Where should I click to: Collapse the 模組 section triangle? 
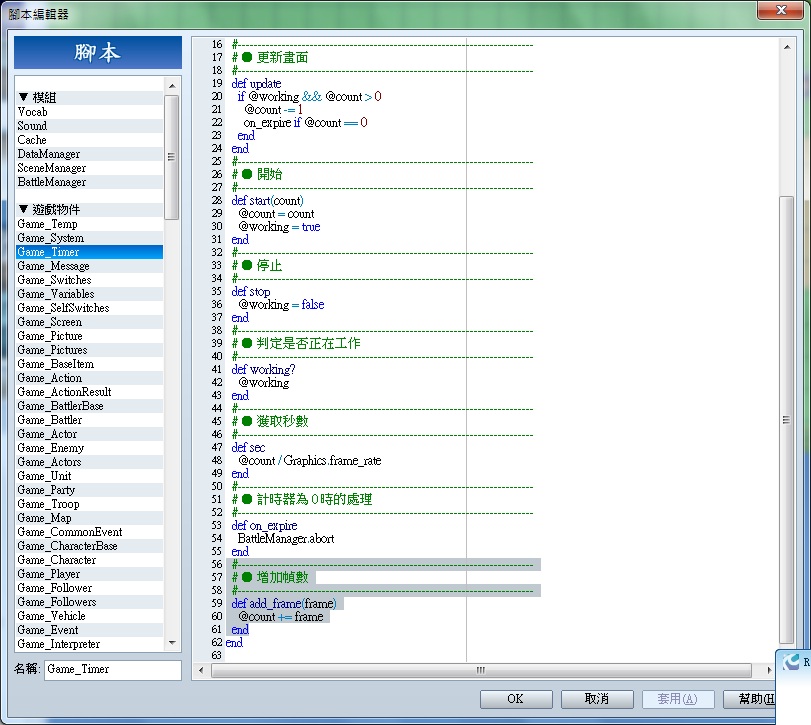pyautogui.click(x=23, y=97)
